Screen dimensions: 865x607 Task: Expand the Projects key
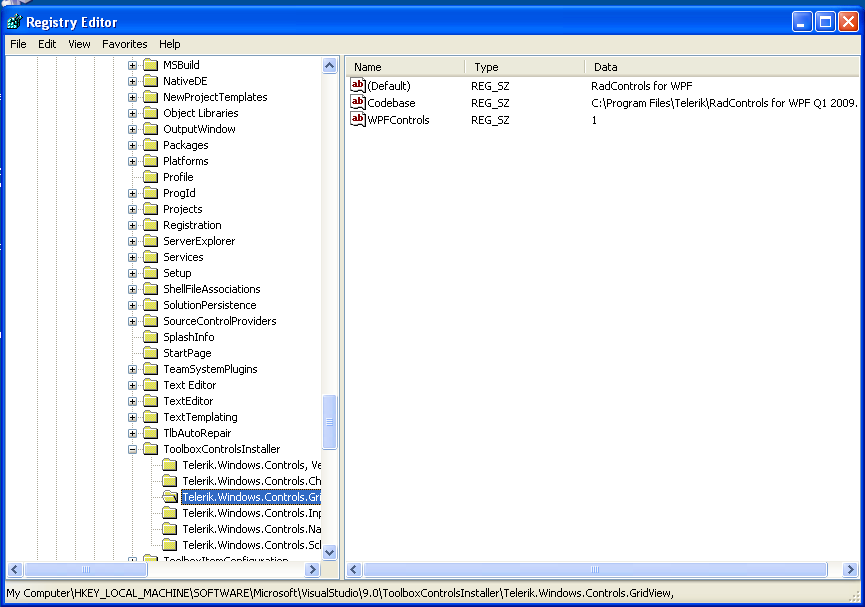132,209
